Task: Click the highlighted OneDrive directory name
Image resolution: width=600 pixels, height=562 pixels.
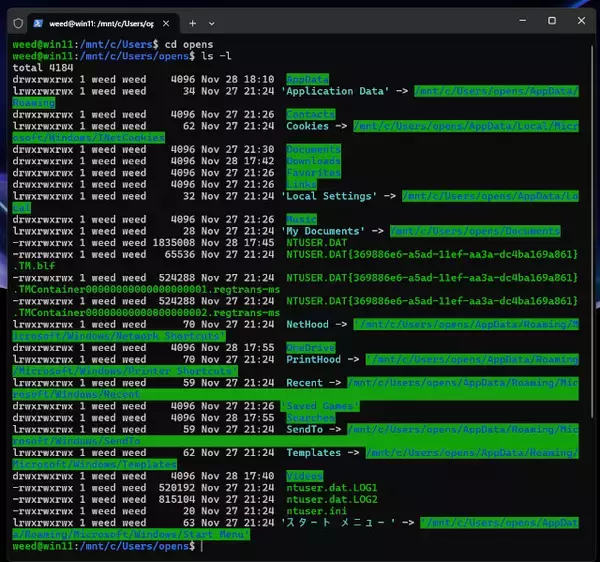Action: pos(311,347)
